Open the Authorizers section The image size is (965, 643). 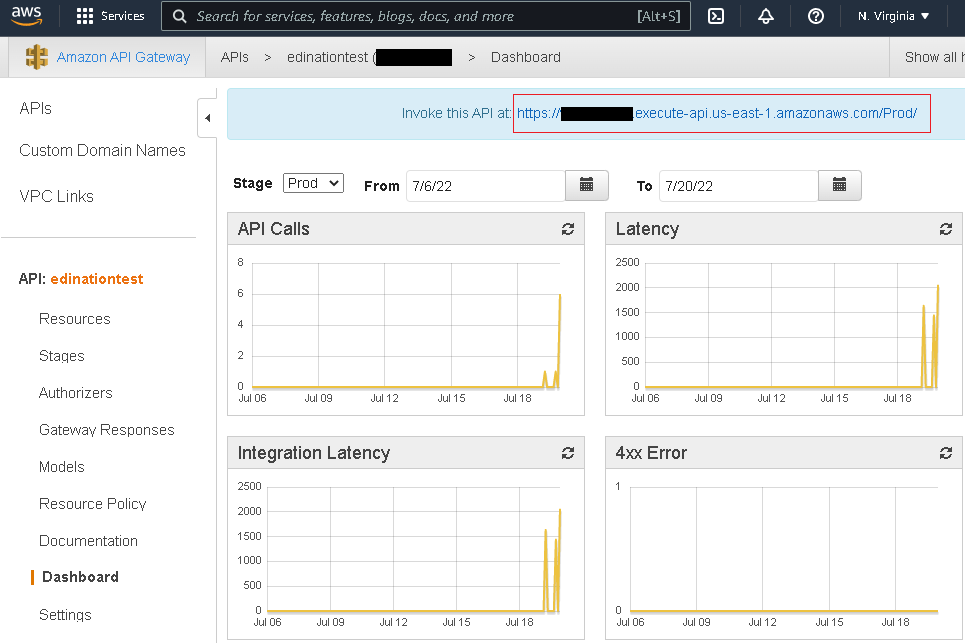coord(76,393)
